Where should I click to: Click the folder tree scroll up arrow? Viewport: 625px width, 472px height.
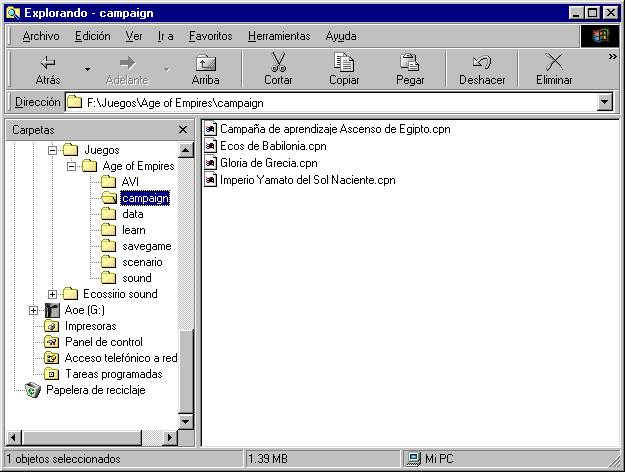(185, 150)
